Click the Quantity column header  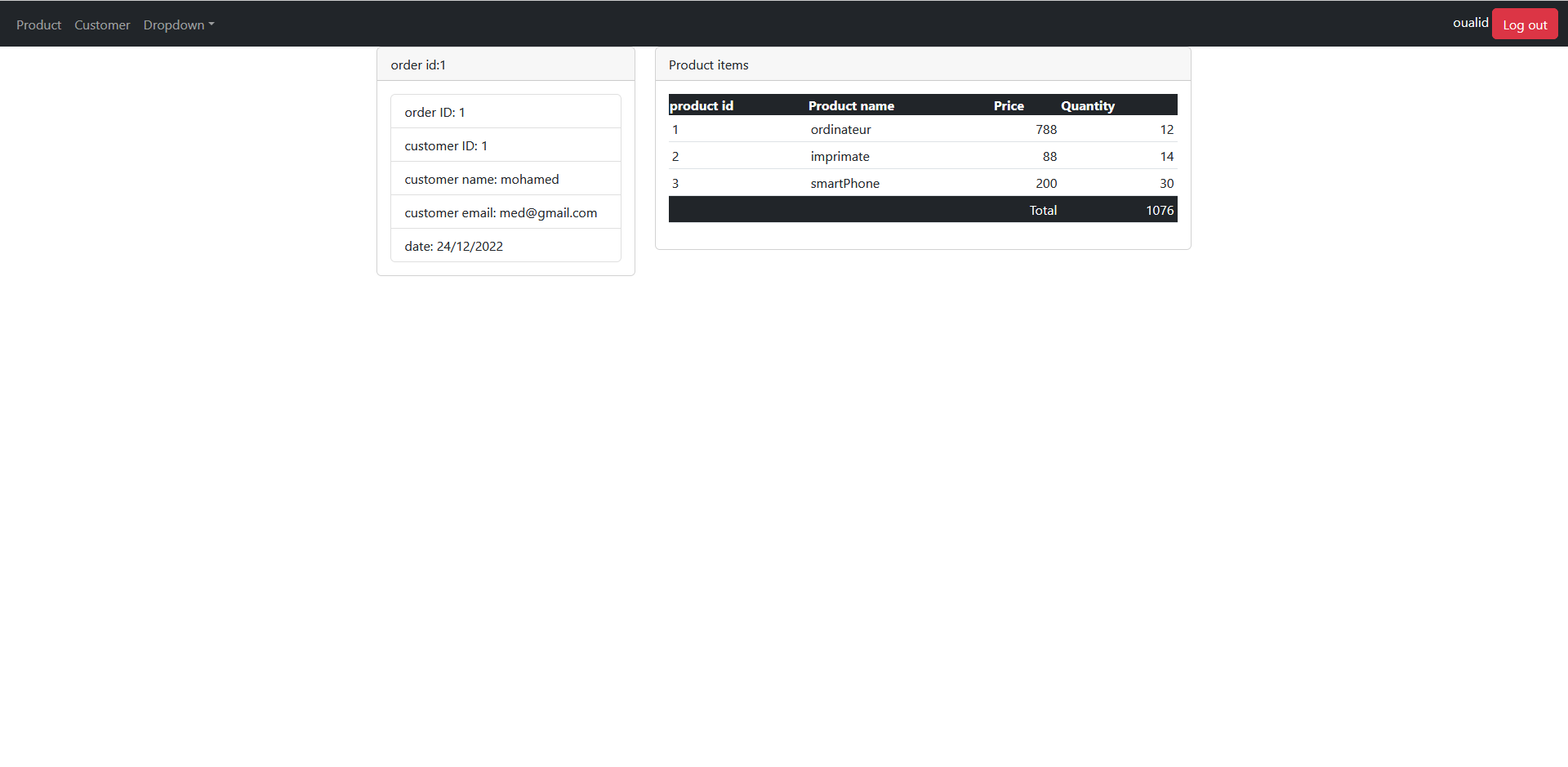pyautogui.click(x=1087, y=105)
